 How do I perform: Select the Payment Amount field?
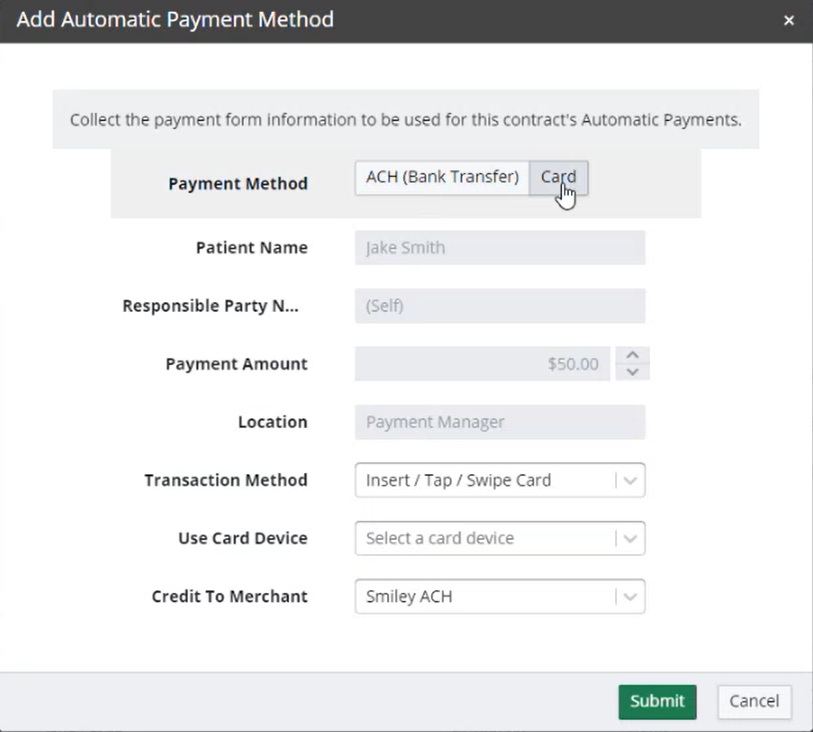tap(480, 364)
